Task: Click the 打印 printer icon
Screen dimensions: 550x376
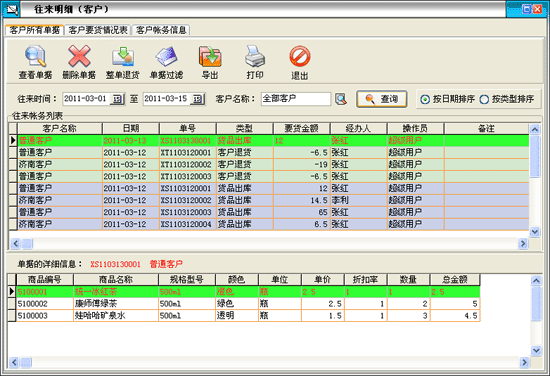Action: 255,56
